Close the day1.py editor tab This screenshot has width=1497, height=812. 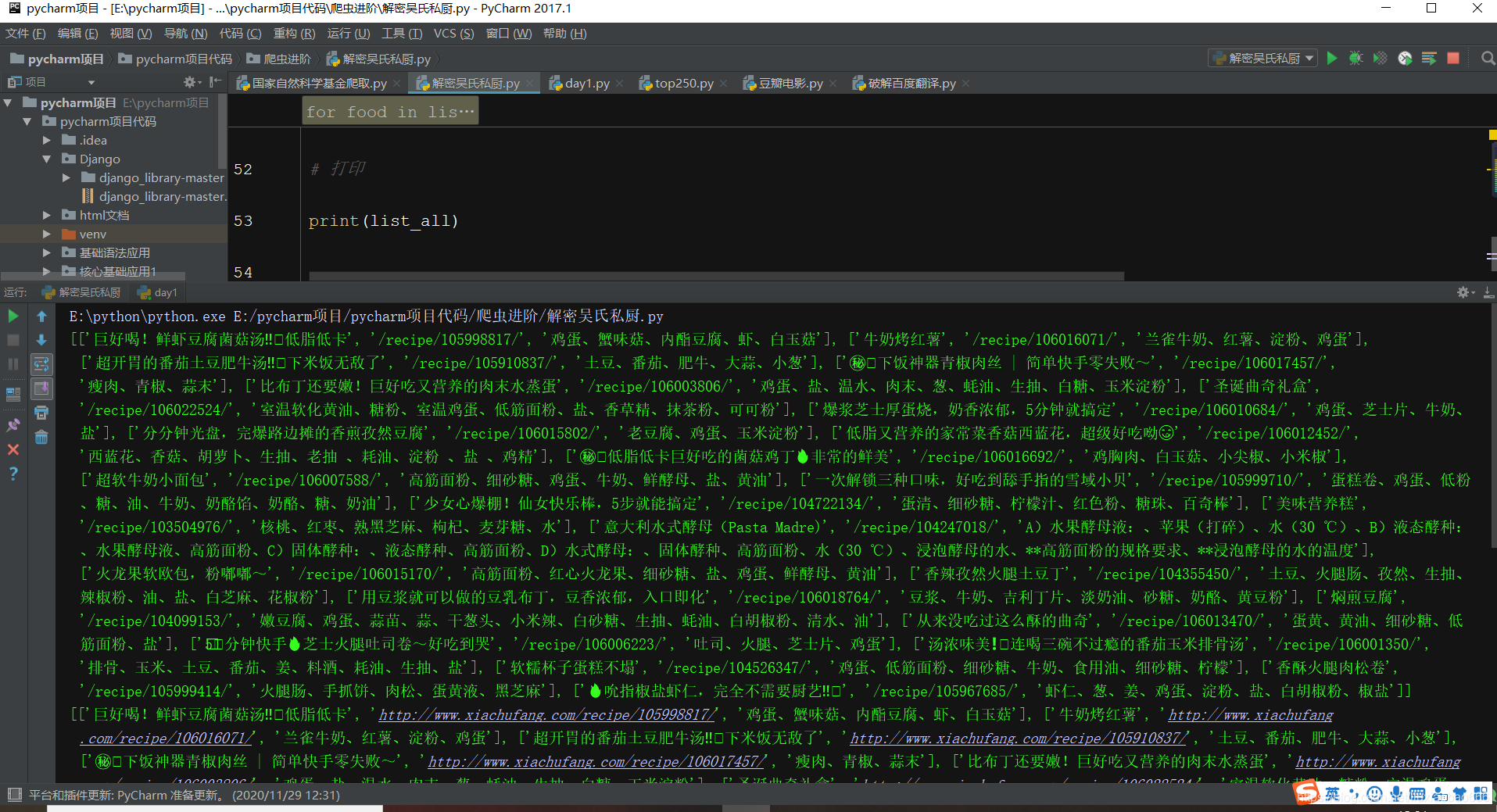click(621, 83)
